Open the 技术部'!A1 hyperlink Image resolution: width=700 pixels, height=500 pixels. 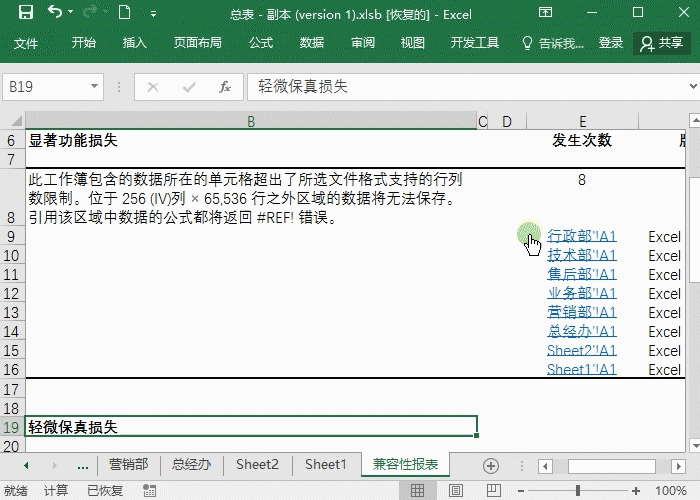click(582, 255)
